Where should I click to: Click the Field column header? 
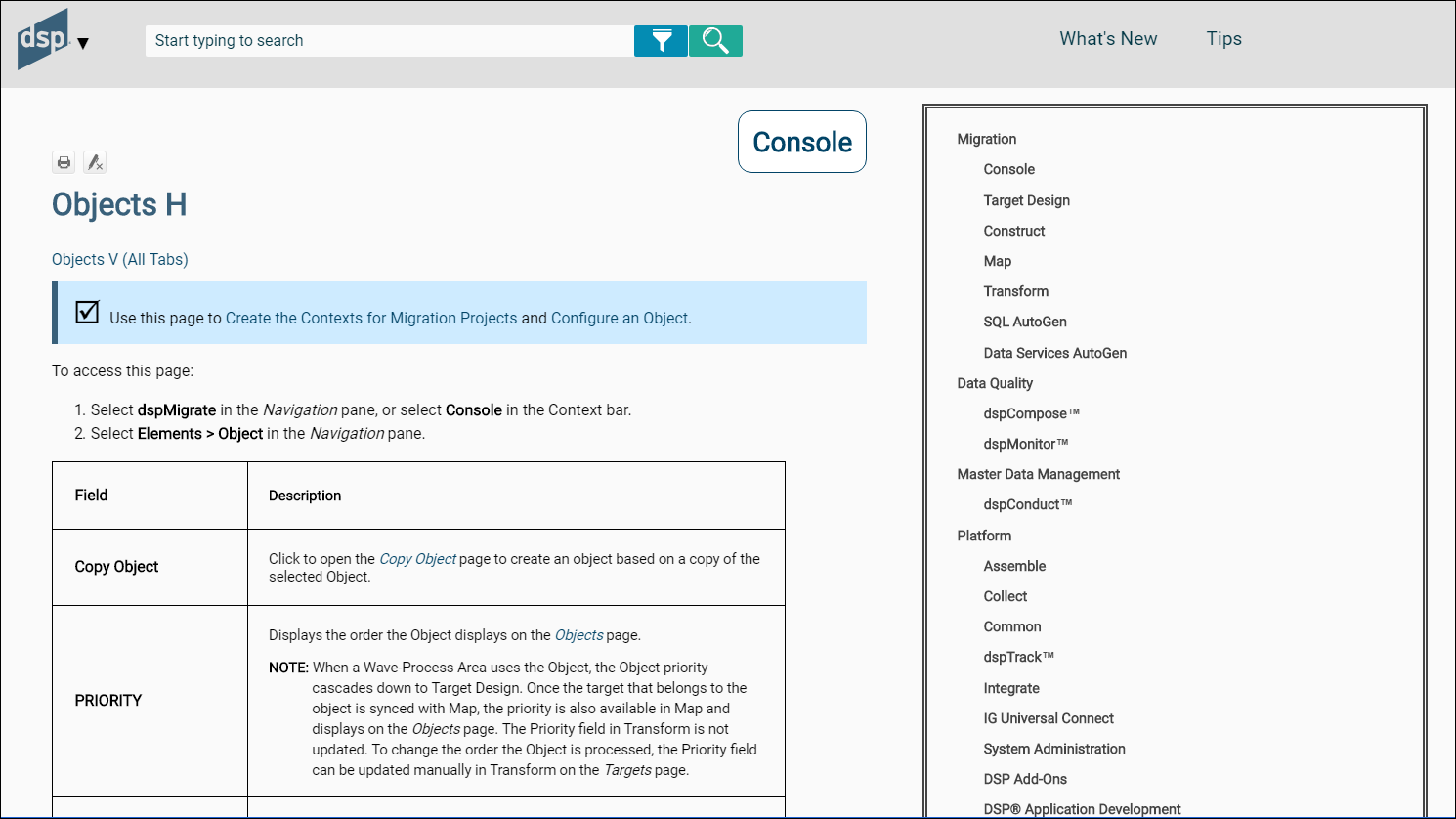coord(150,496)
